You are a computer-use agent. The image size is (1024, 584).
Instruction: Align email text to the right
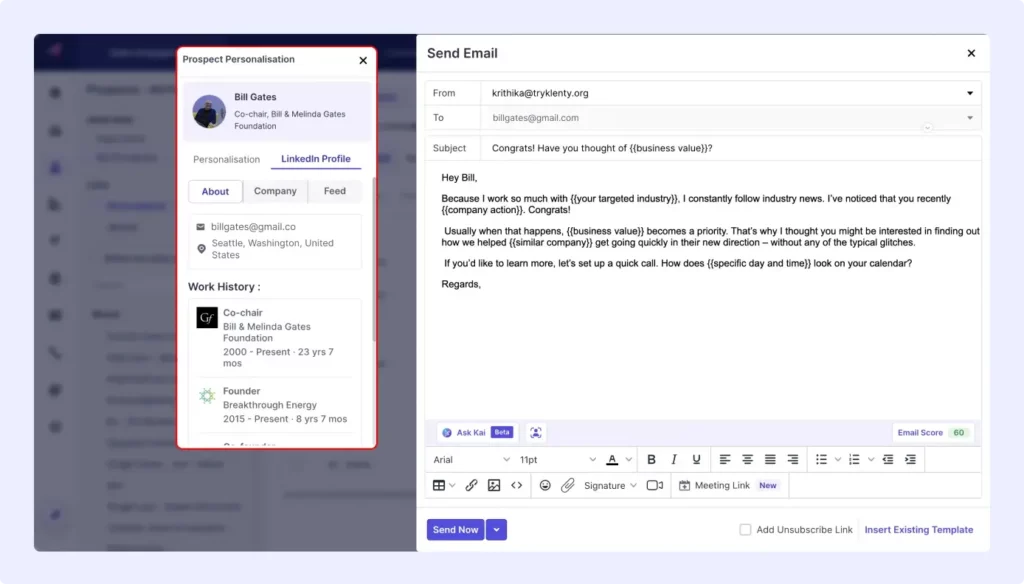793,459
